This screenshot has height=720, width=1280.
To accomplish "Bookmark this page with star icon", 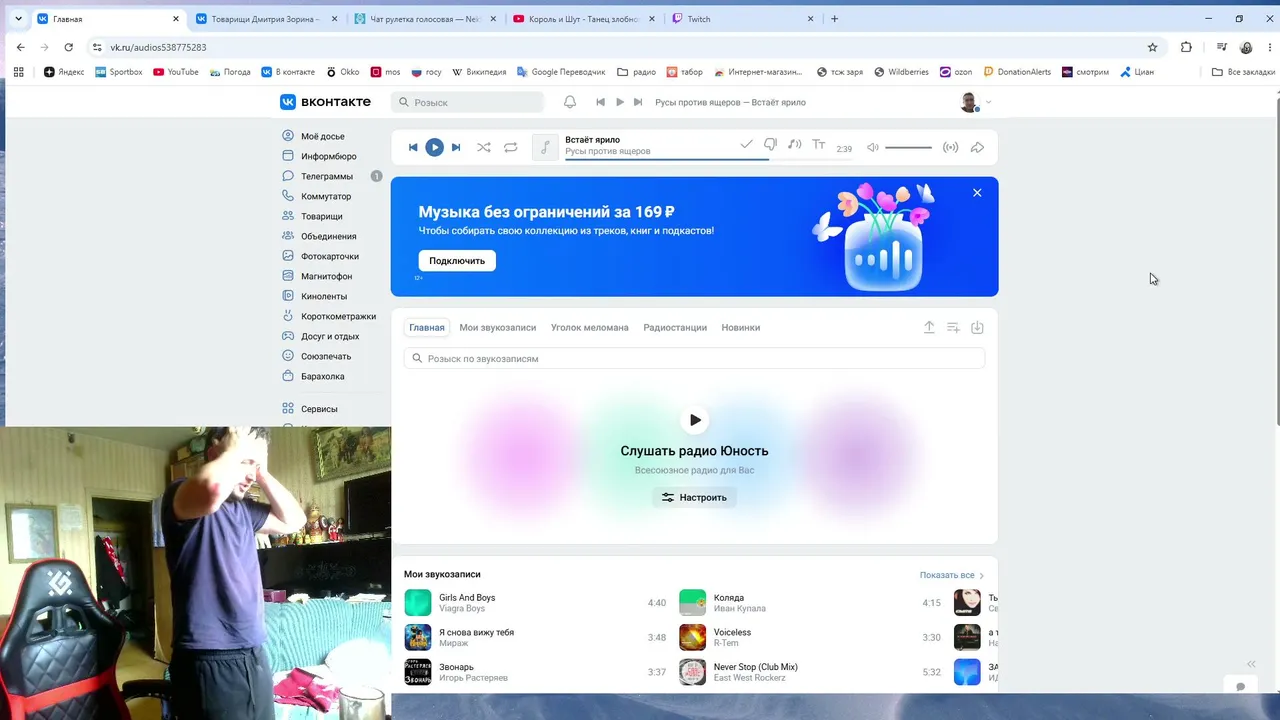I will 1152,47.
